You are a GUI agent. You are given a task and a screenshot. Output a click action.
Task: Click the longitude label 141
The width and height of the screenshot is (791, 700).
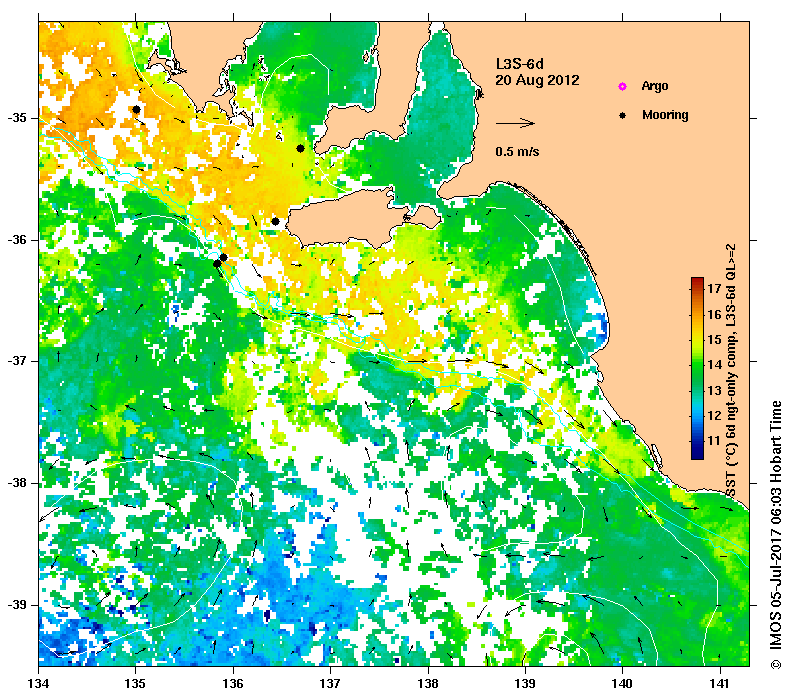pyautogui.click(x=720, y=684)
